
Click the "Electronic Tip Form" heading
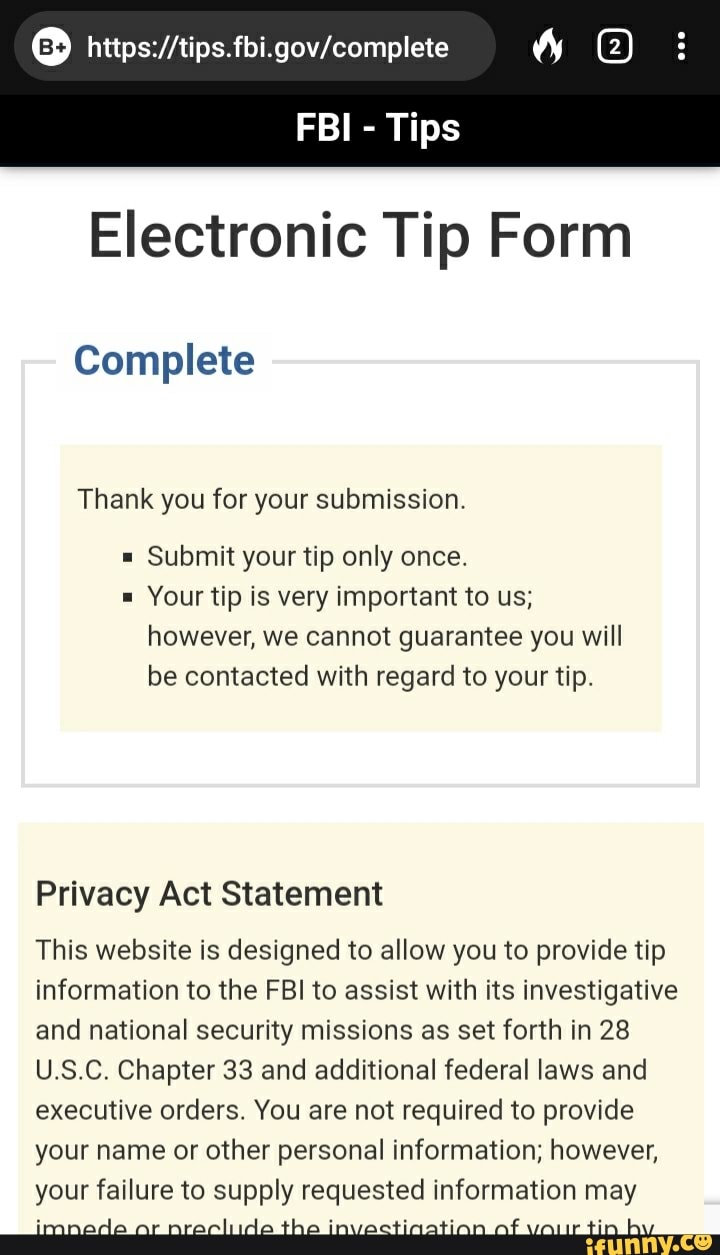pos(360,236)
